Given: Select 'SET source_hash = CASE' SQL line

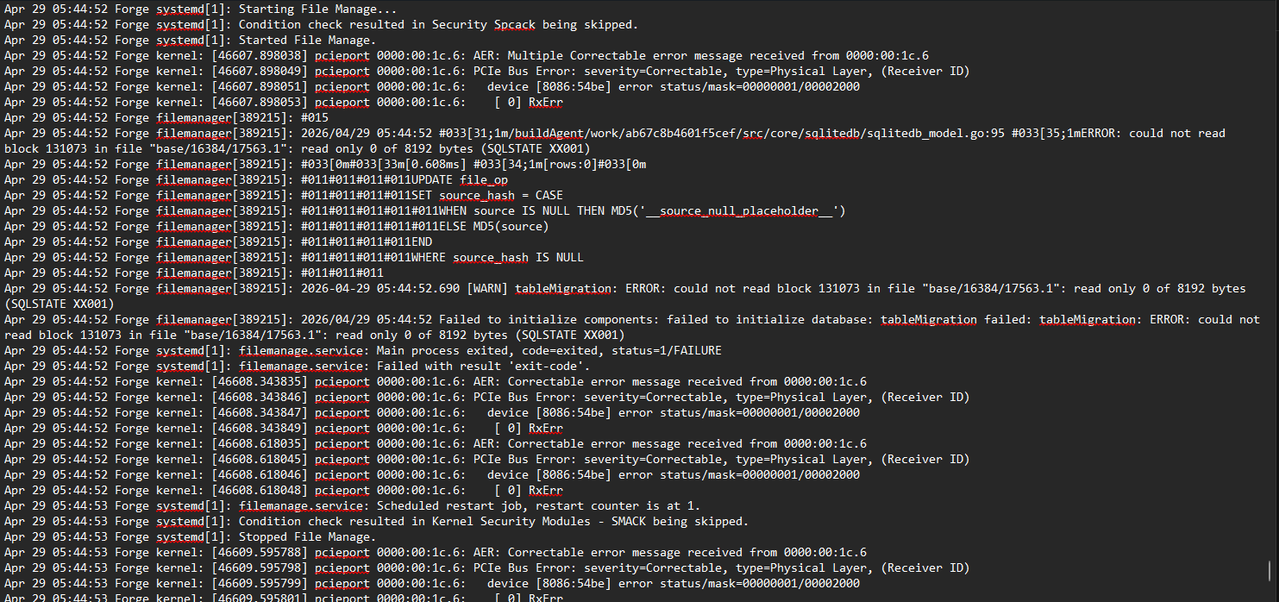Looking at the screenshot, I should tap(487, 195).
